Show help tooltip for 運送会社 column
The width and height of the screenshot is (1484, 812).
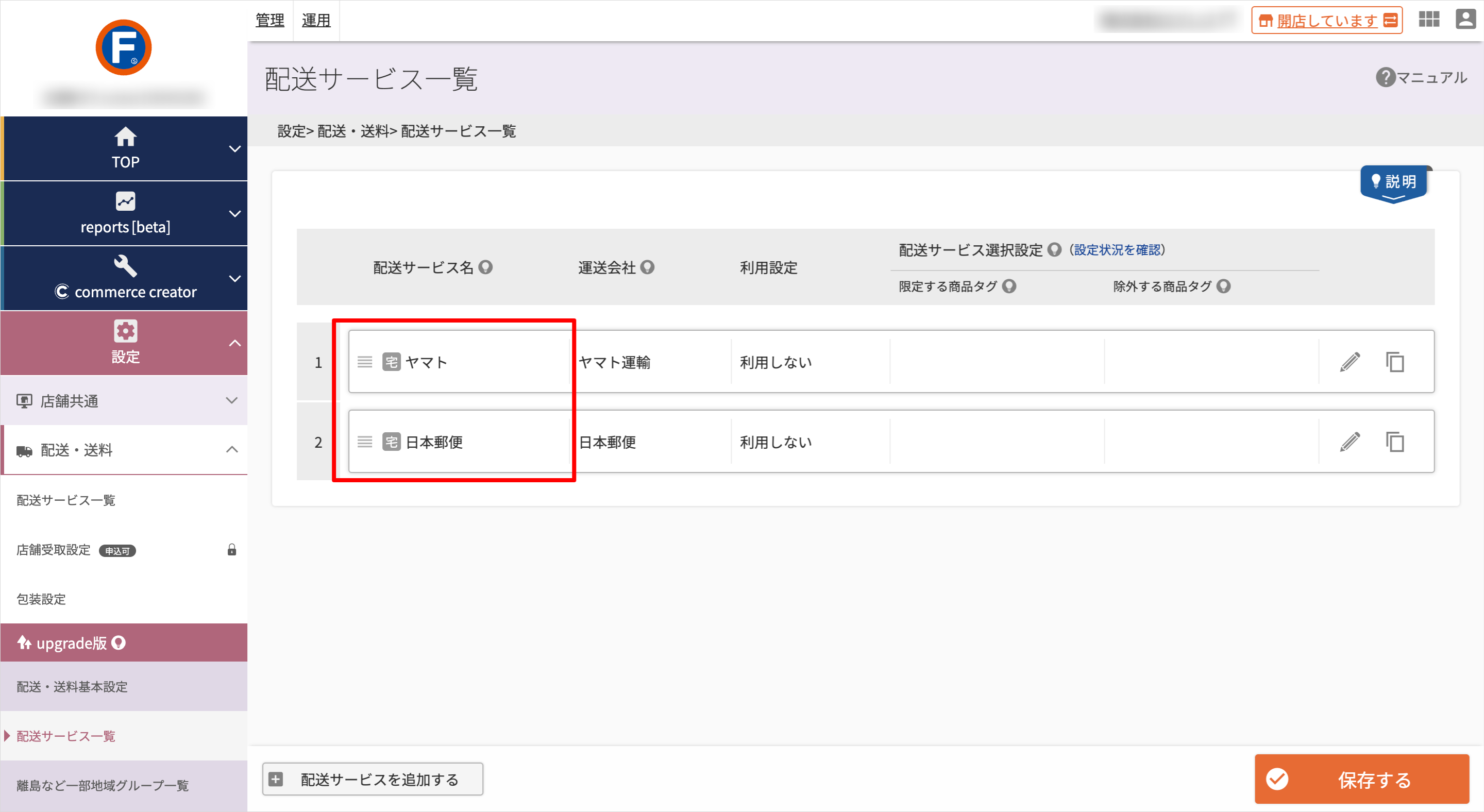point(648,267)
